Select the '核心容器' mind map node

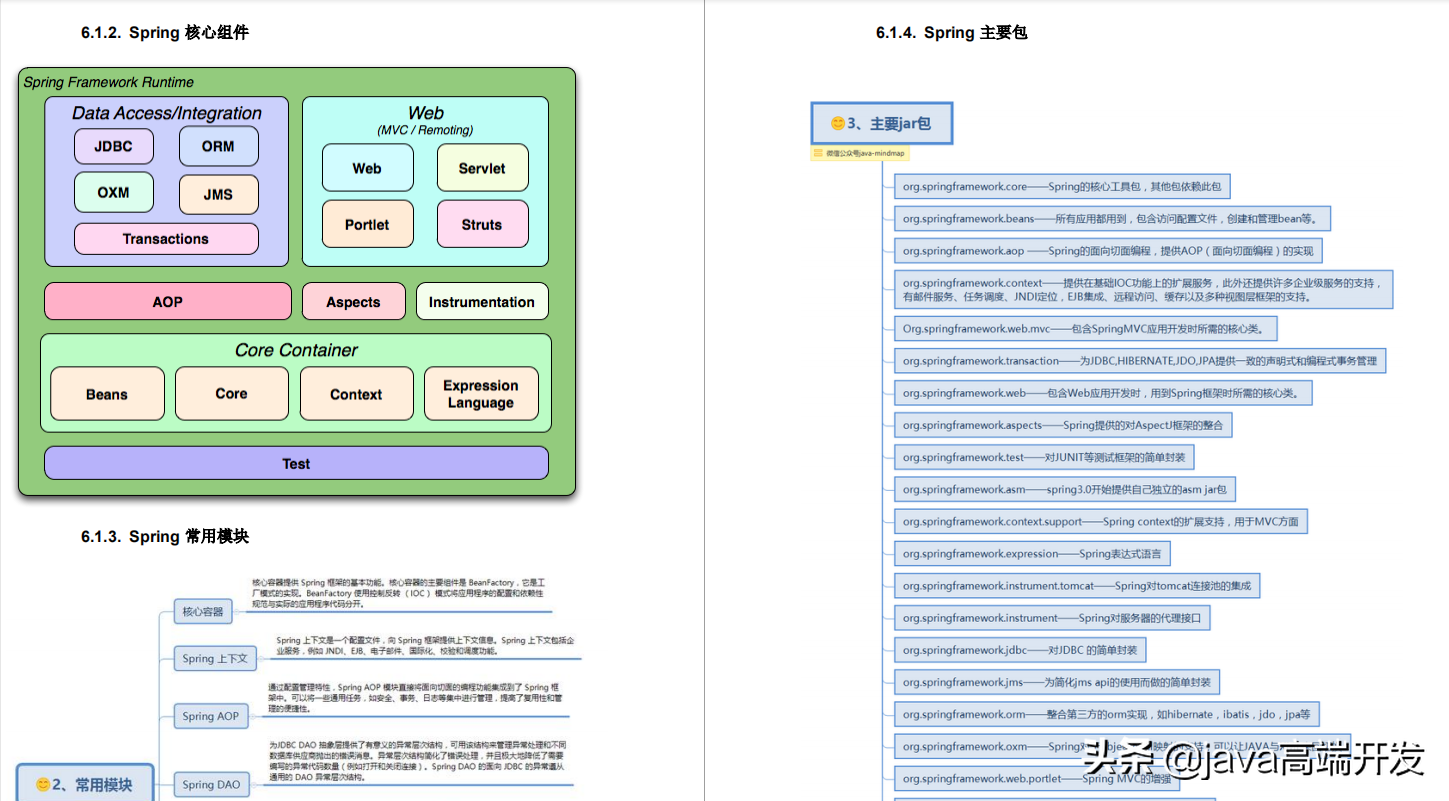pyautogui.click(x=203, y=611)
